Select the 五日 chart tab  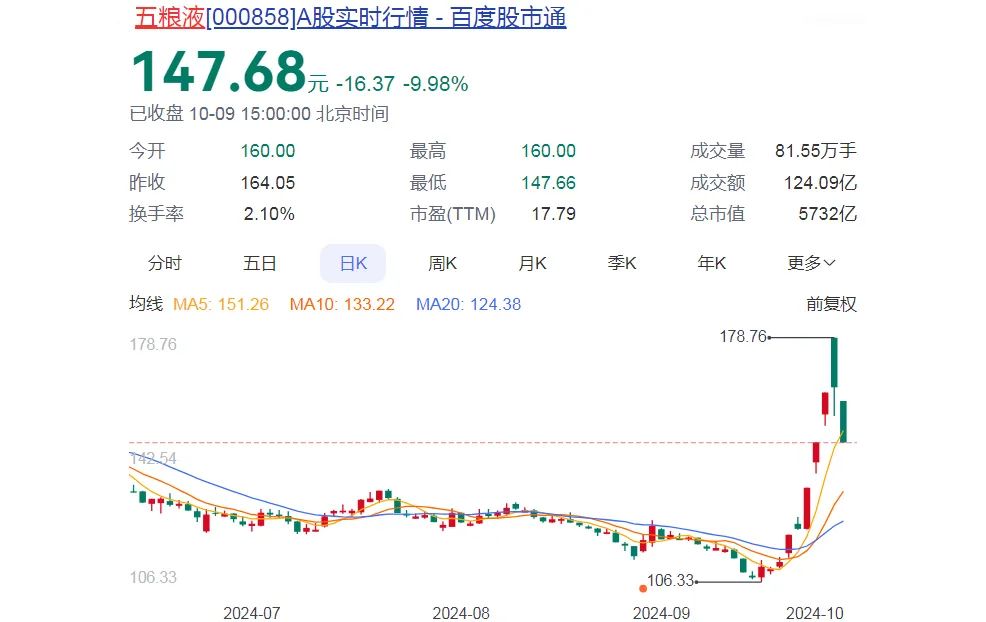[260, 263]
